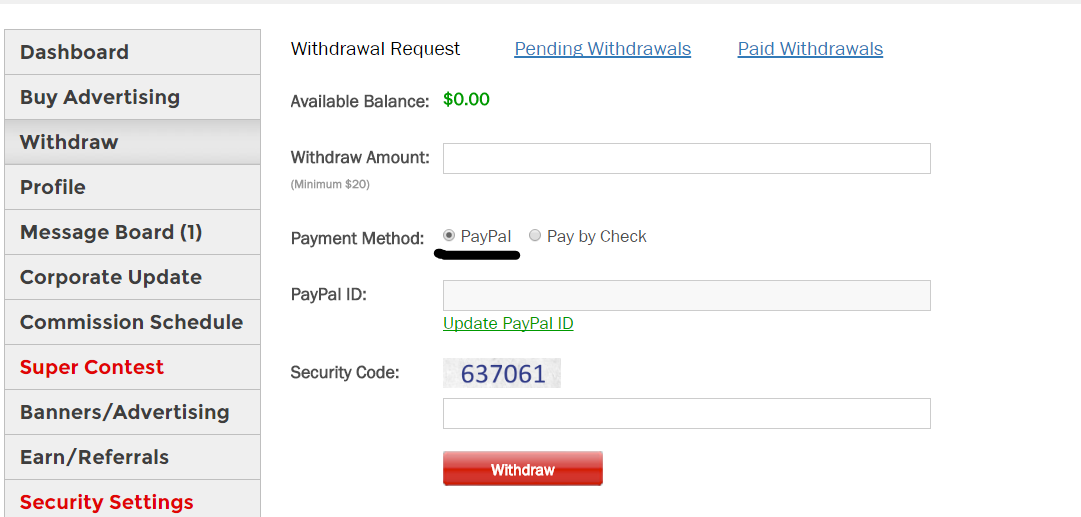Open Message Board (1)
The width and height of the screenshot is (1081, 517).
coord(111,232)
